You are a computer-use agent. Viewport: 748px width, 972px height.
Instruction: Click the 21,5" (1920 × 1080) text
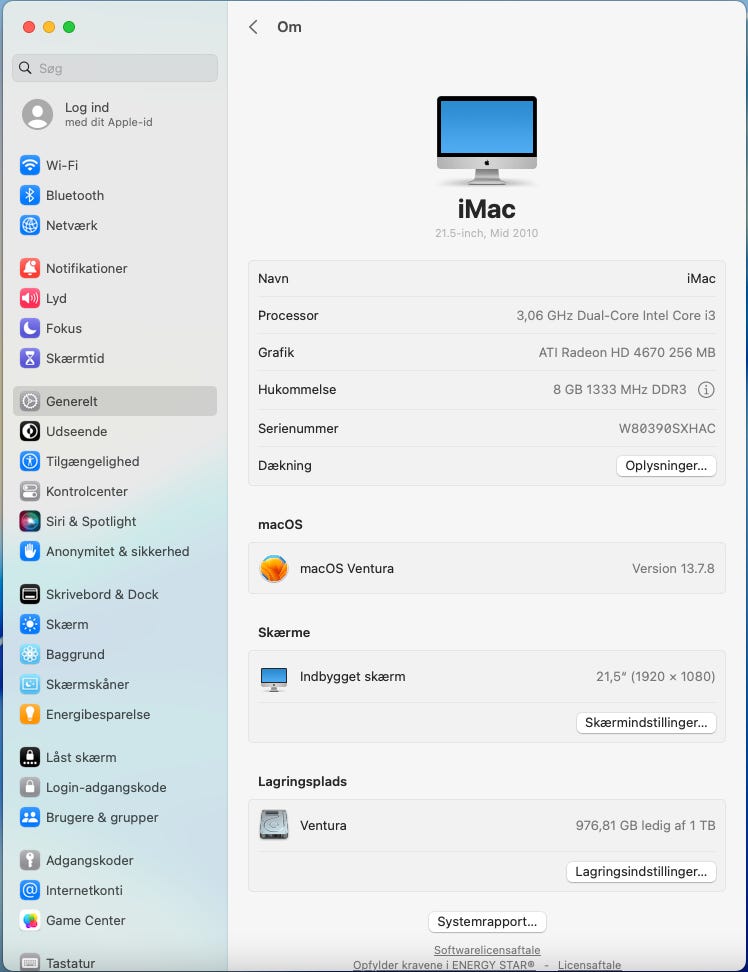656,677
